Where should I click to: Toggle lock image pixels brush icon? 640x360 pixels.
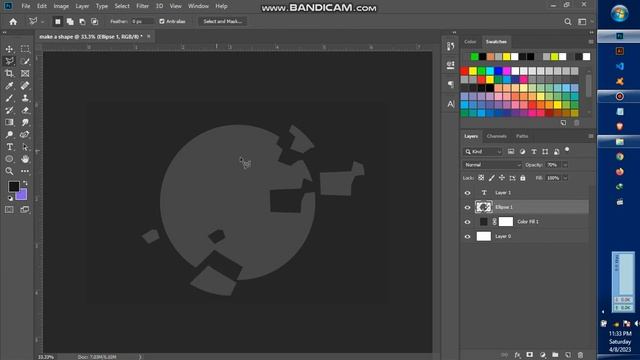[491, 178]
